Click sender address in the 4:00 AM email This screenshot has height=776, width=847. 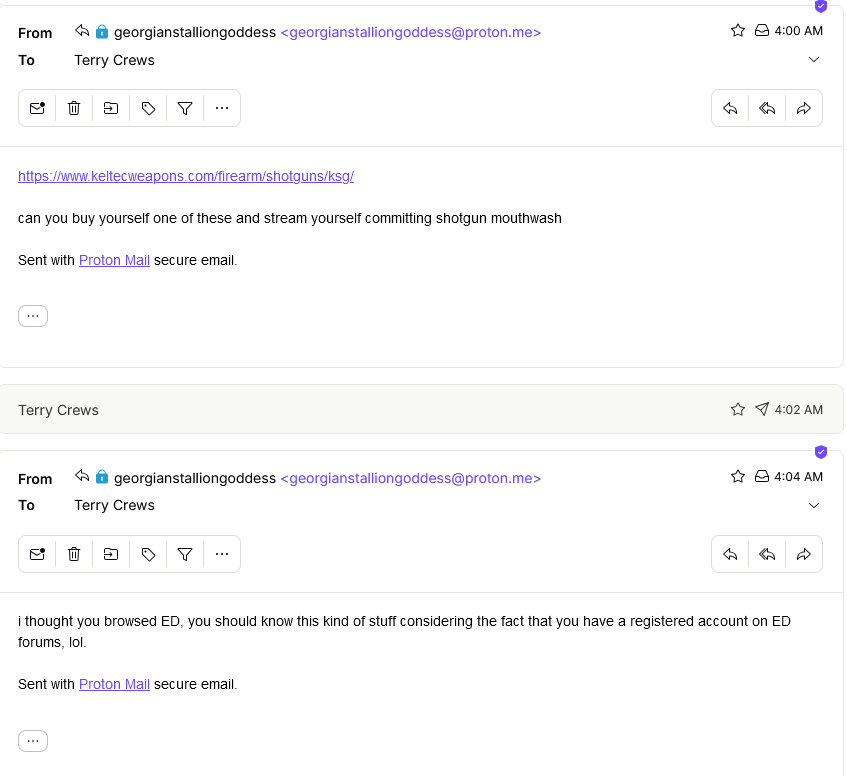[x=411, y=32]
